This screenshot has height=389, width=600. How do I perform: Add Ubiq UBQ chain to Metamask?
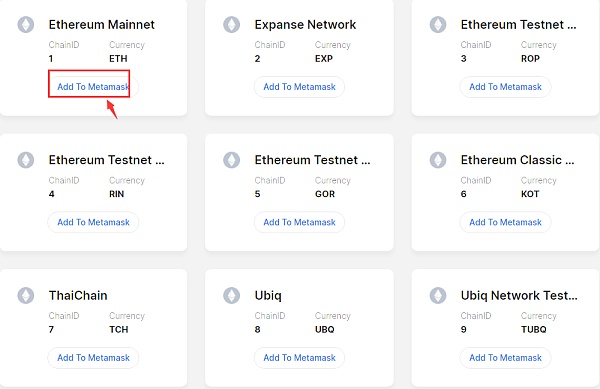[x=299, y=358]
